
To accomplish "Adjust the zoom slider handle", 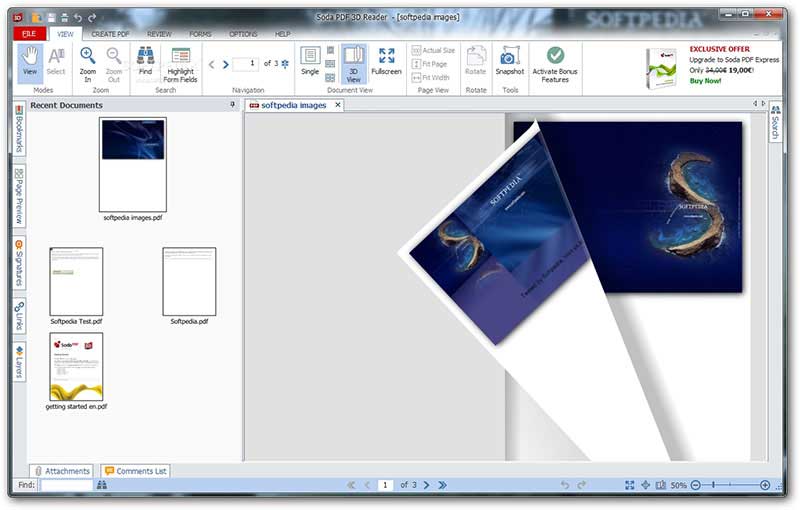I will 713,485.
